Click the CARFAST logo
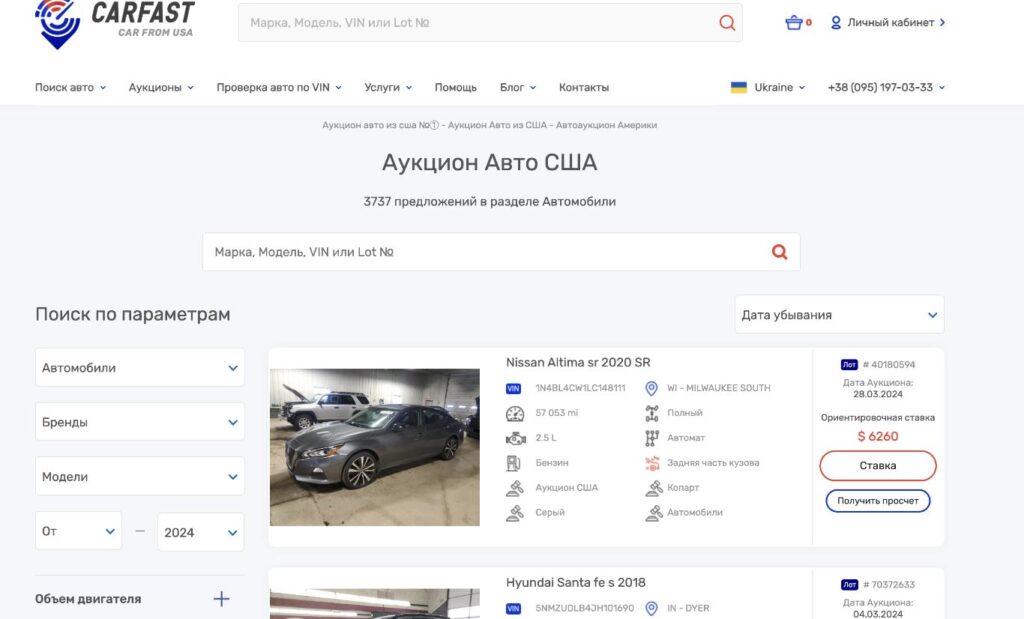Viewport: 1024px width, 619px height. (114, 22)
